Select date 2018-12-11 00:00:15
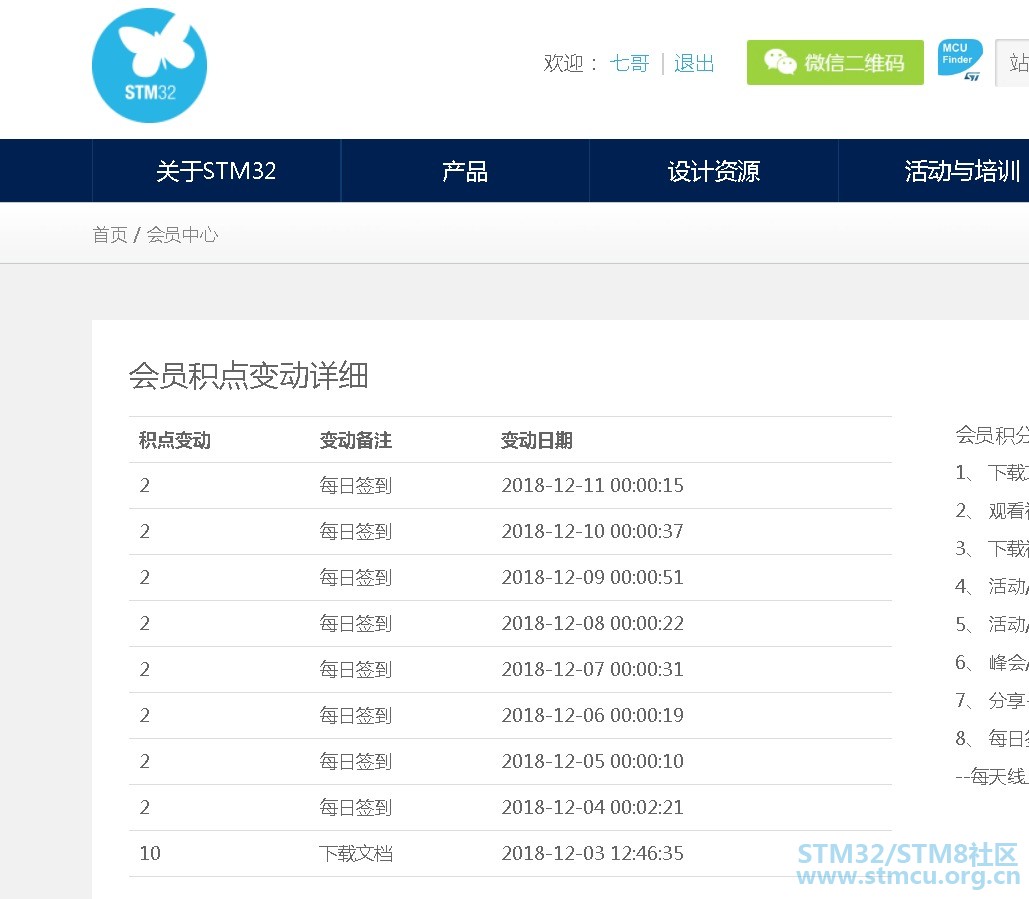 click(x=593, y=485)
